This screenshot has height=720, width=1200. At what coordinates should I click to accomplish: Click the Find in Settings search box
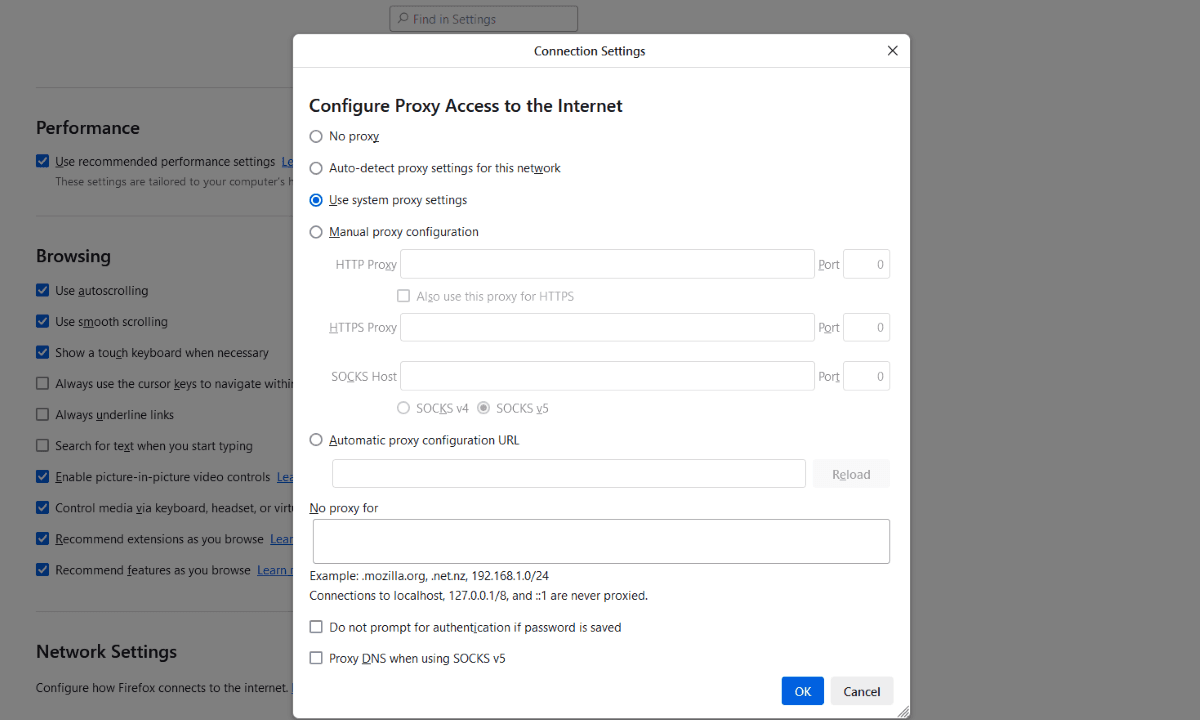point(484,19)
